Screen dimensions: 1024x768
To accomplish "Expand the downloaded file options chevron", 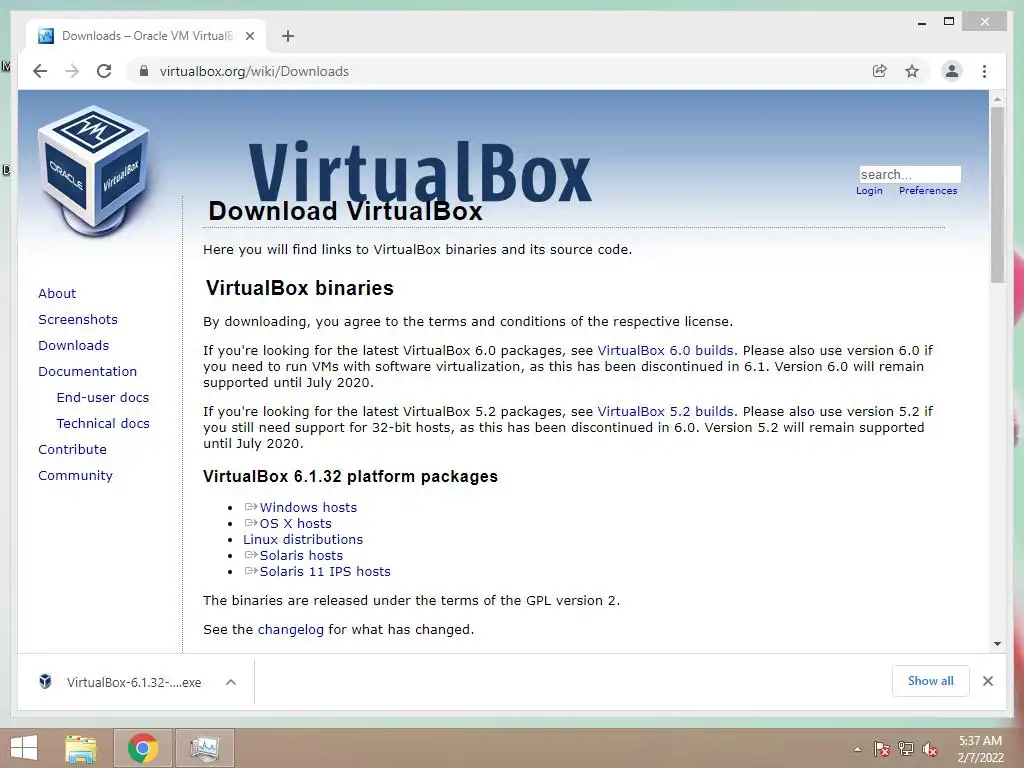I will 231,682.
